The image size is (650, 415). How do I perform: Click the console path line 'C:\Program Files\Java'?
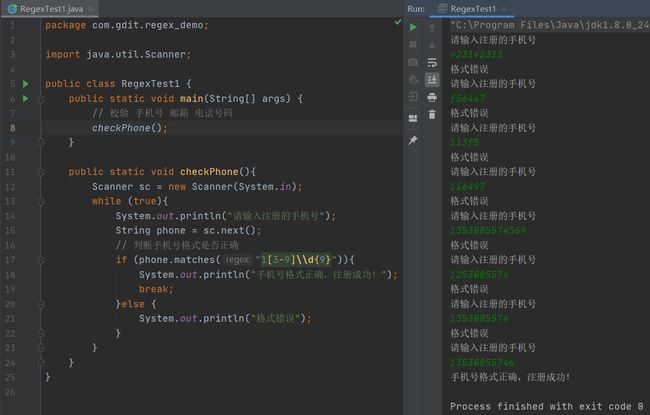click(x=549, y=25)
